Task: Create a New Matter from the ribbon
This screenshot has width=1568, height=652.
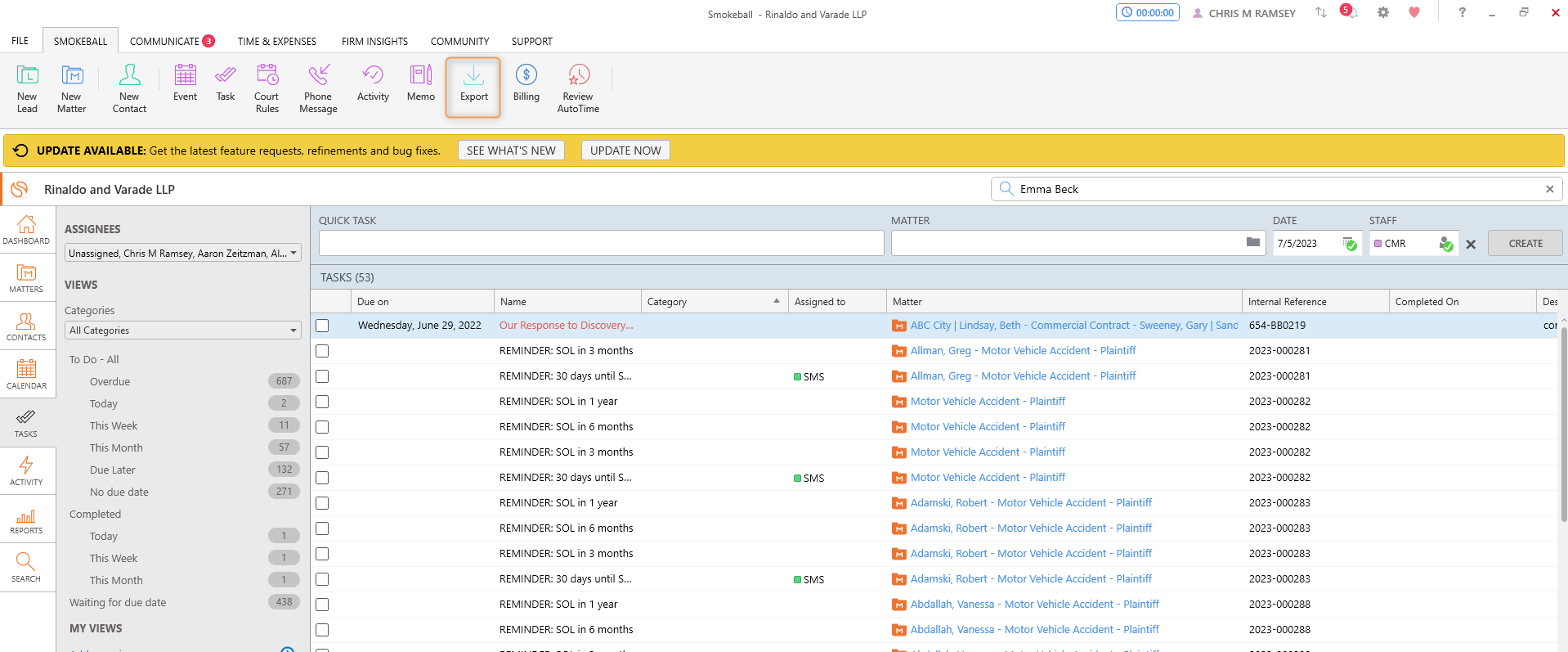Action: [72, 88]
